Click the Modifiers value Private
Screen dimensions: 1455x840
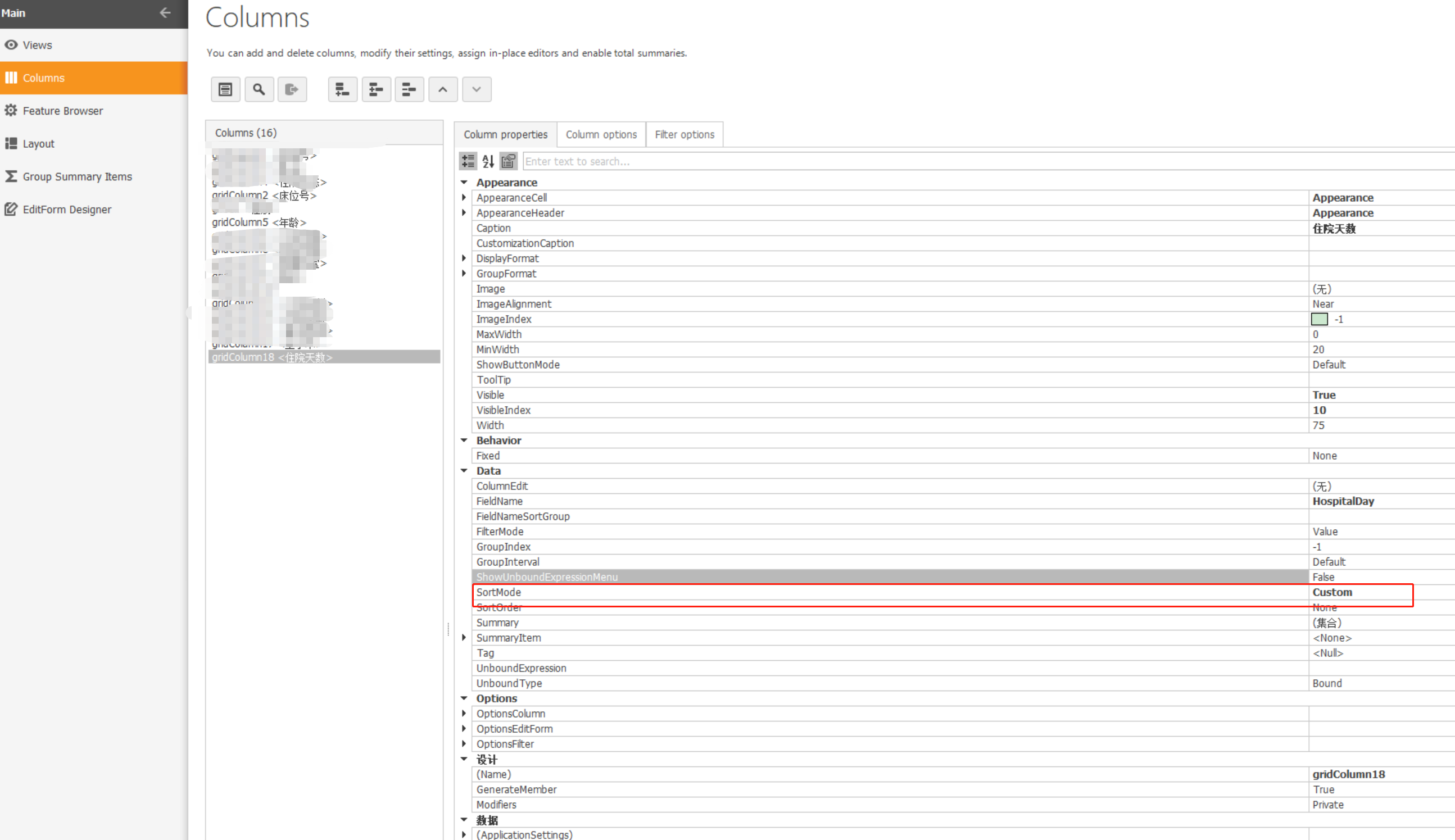pyautogui.click(x=1327, y=804)
